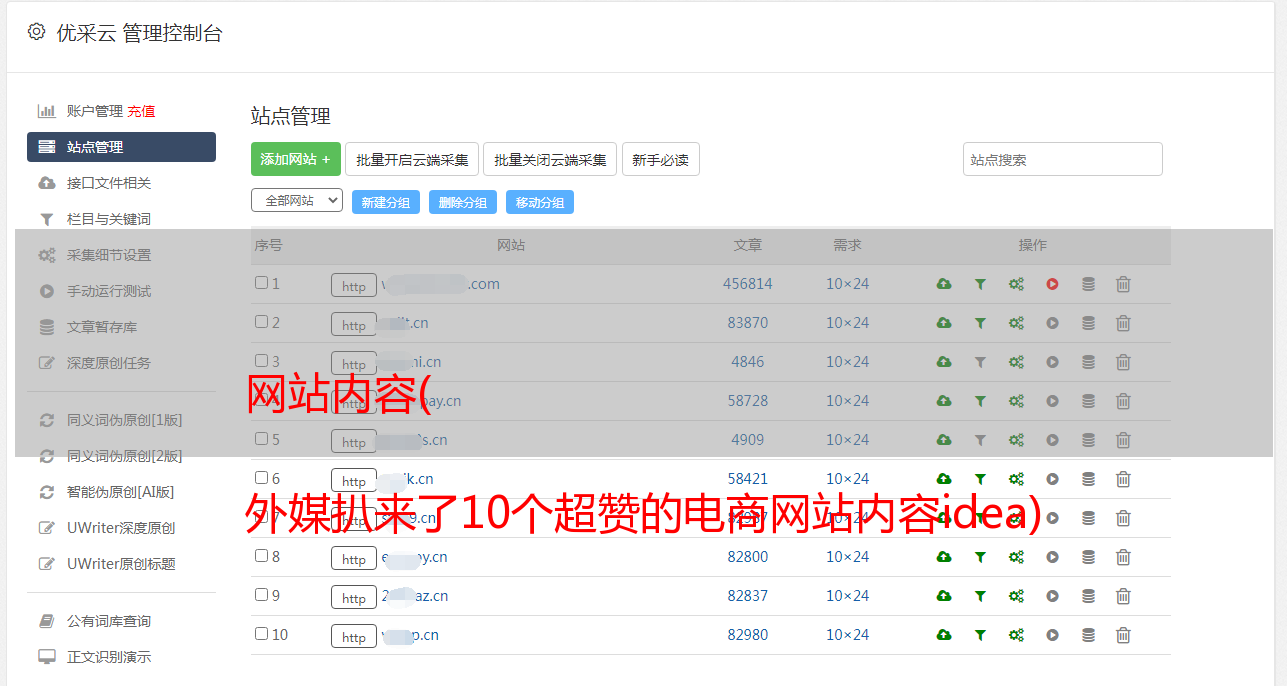Click cloud upload icon in row 4
Image resolution: width=1287 pixels, height=686 pixels.
point(944,401)
